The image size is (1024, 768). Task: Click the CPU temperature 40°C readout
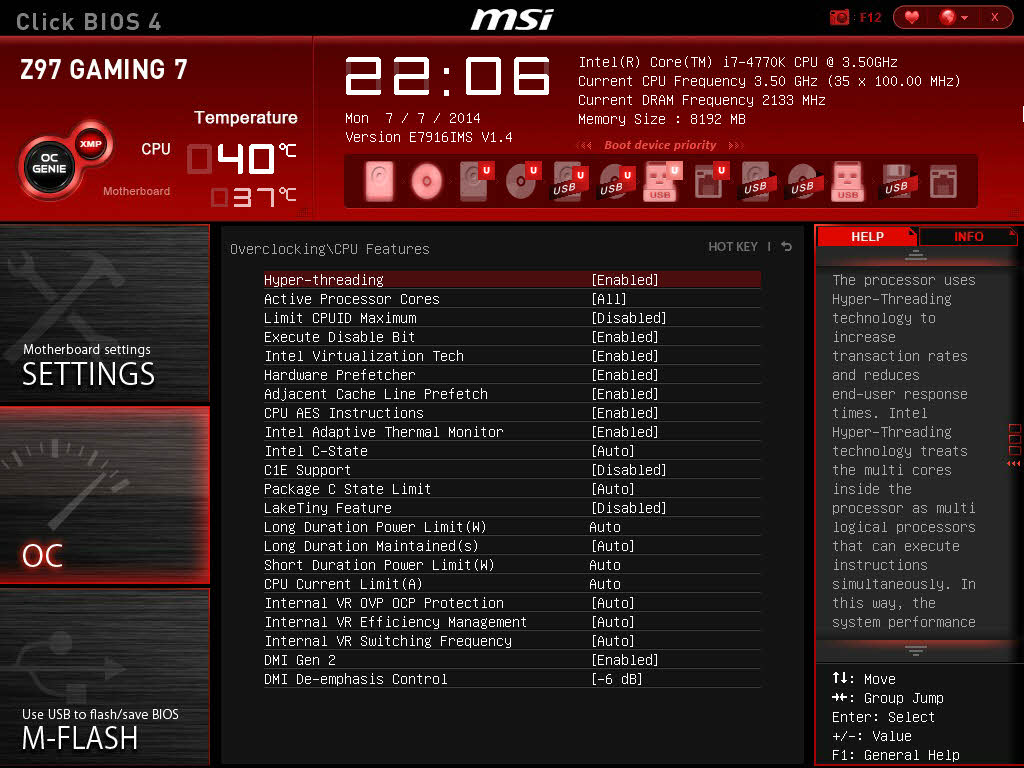(242, 158)
